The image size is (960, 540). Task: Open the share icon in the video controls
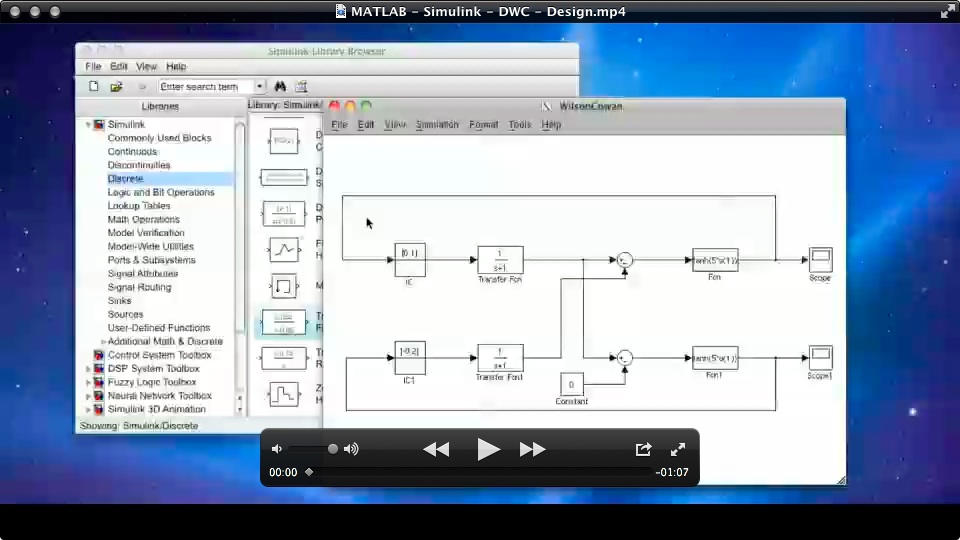pyautogui.click(x=643, y=450)
